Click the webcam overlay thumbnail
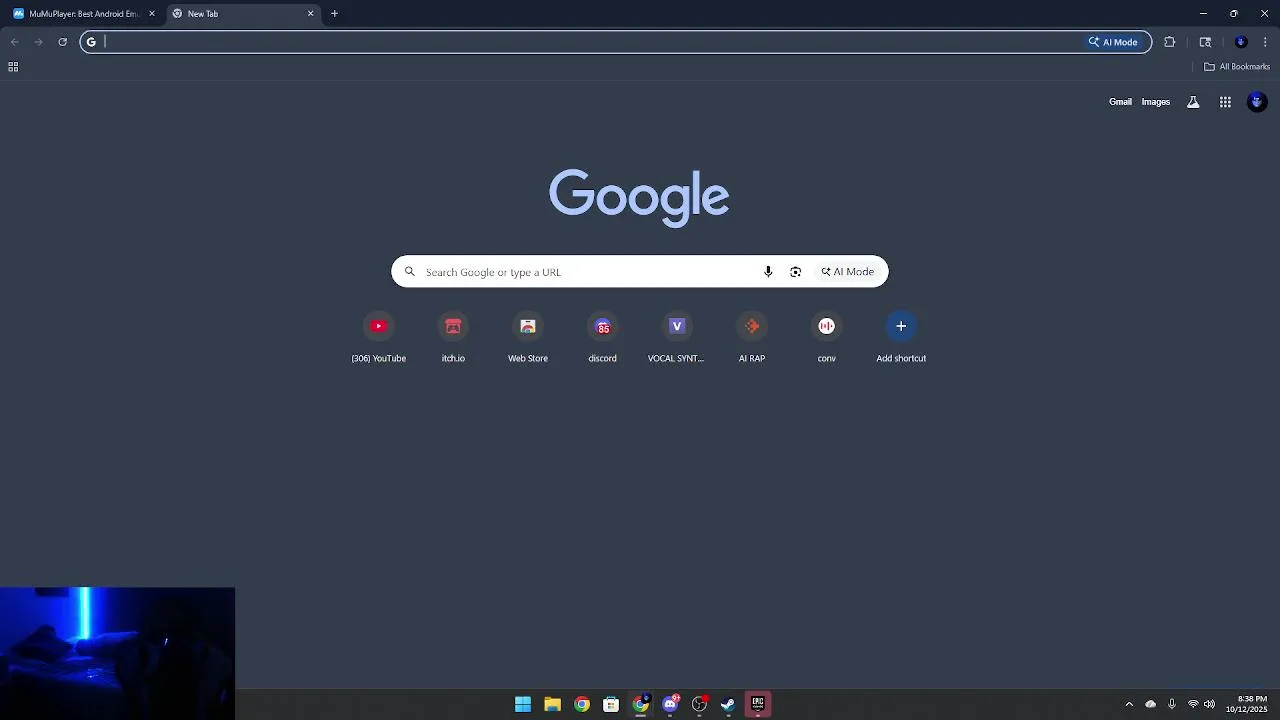Image resolution: width=1280 pixels, height=720 pixels. 117,653
